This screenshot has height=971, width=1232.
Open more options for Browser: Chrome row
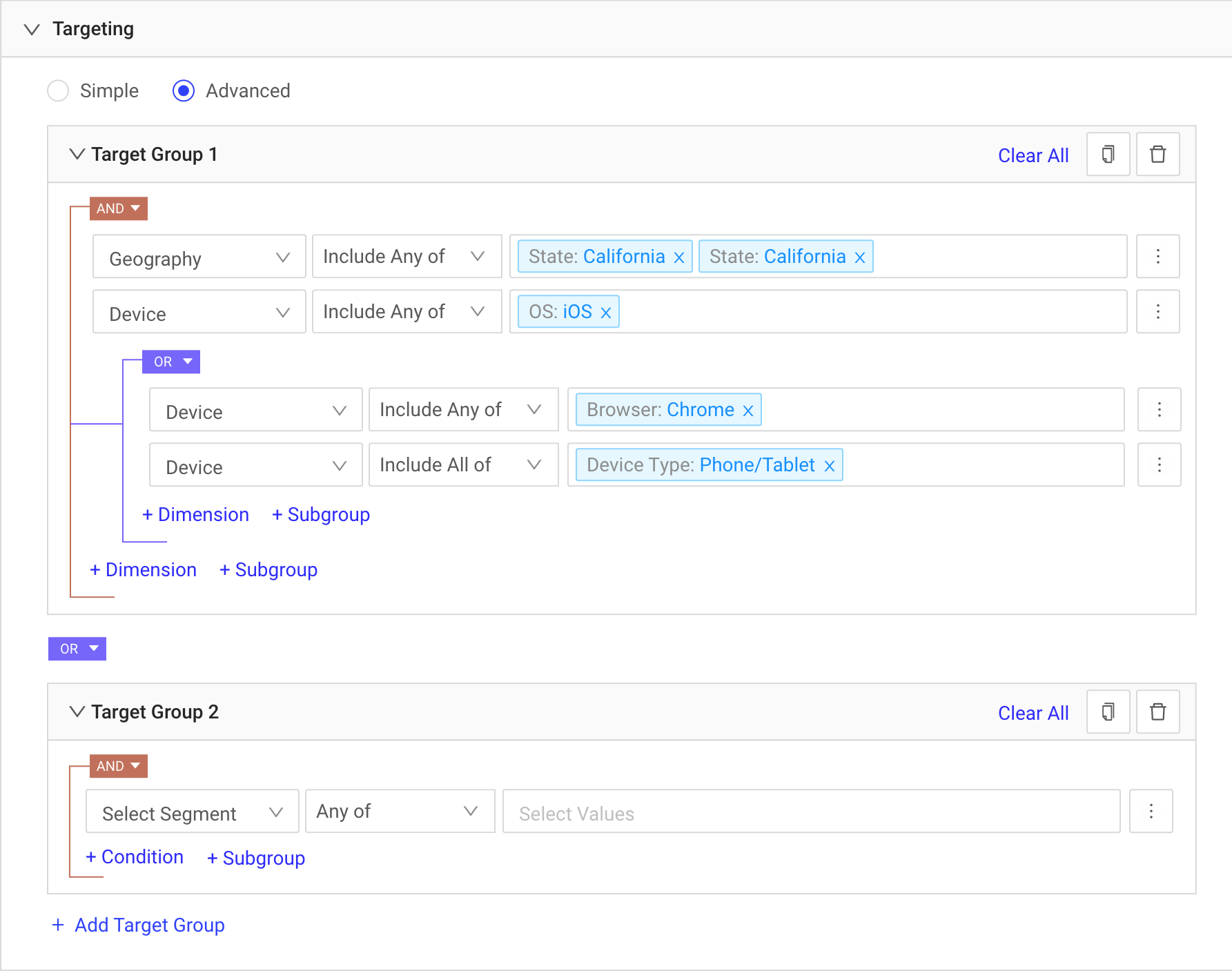(x=1160, y=409)
